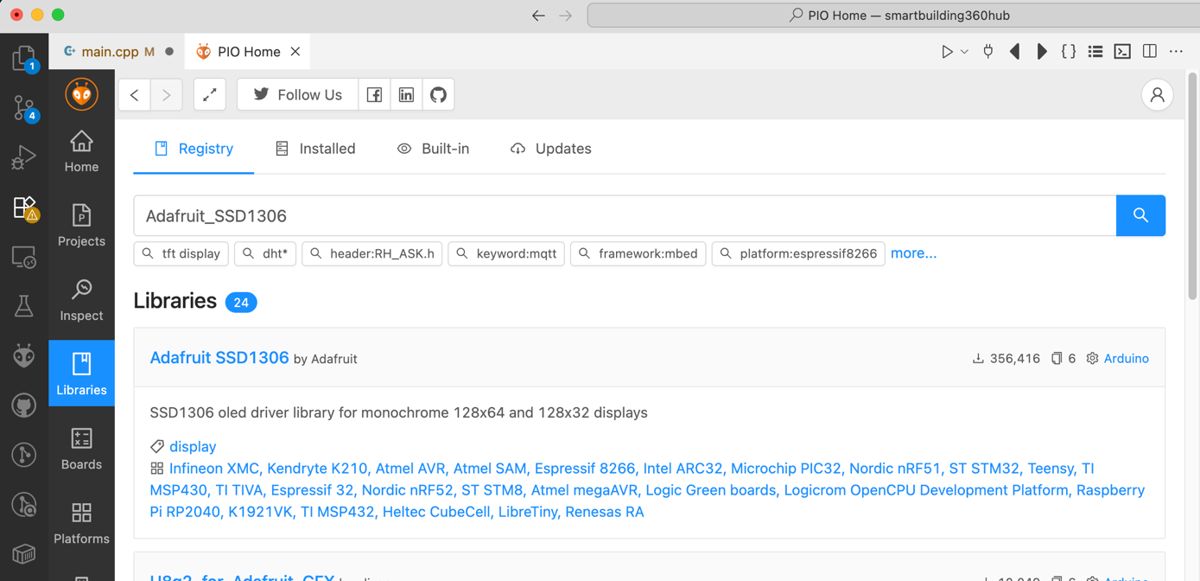Open Projects section in PIO sidebar
Screen dimensions: 1200x581
point(82,226)
